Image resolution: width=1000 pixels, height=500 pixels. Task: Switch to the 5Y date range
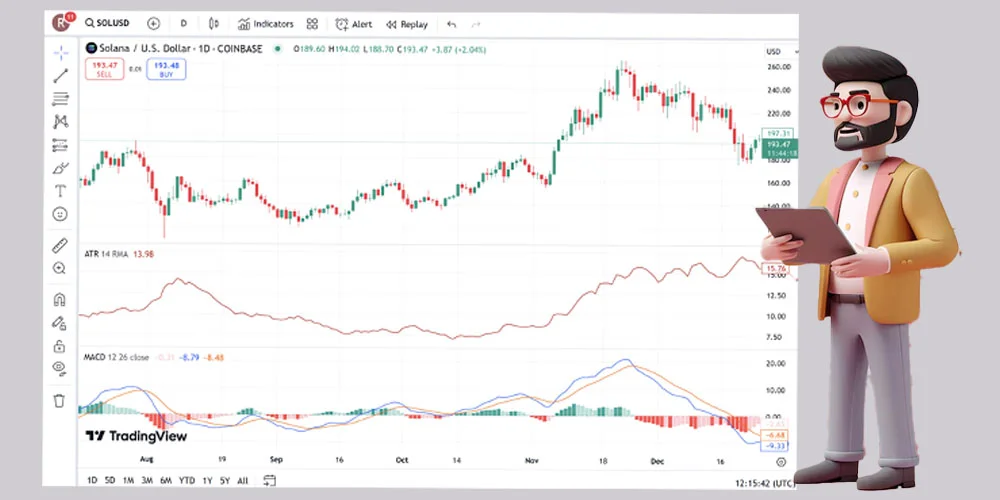click(224, 480)
